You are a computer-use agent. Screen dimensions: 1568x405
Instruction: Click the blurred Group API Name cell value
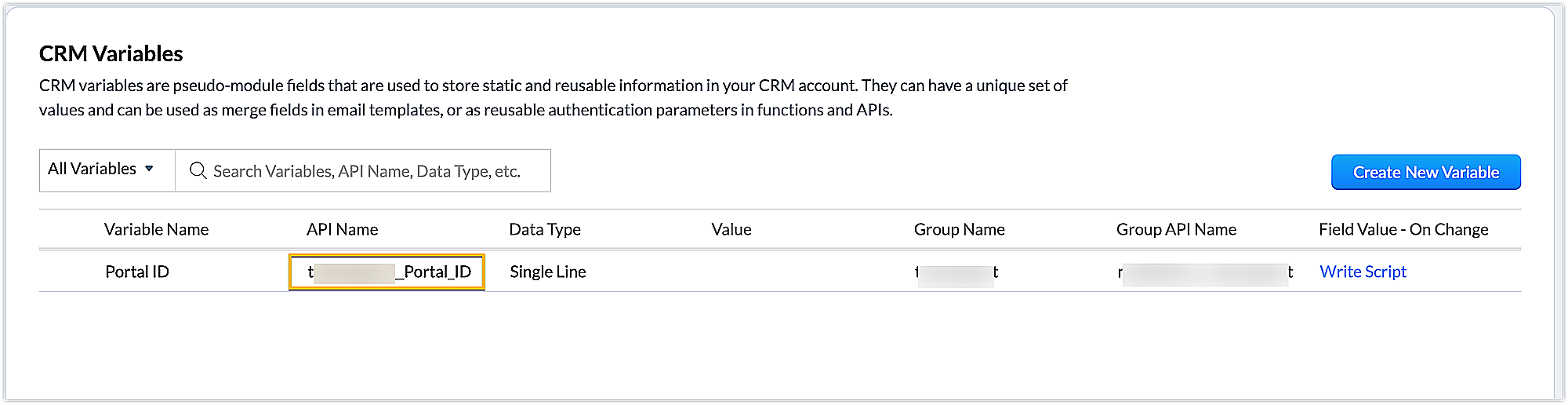pyautogui.click(x=1205, y=272)
